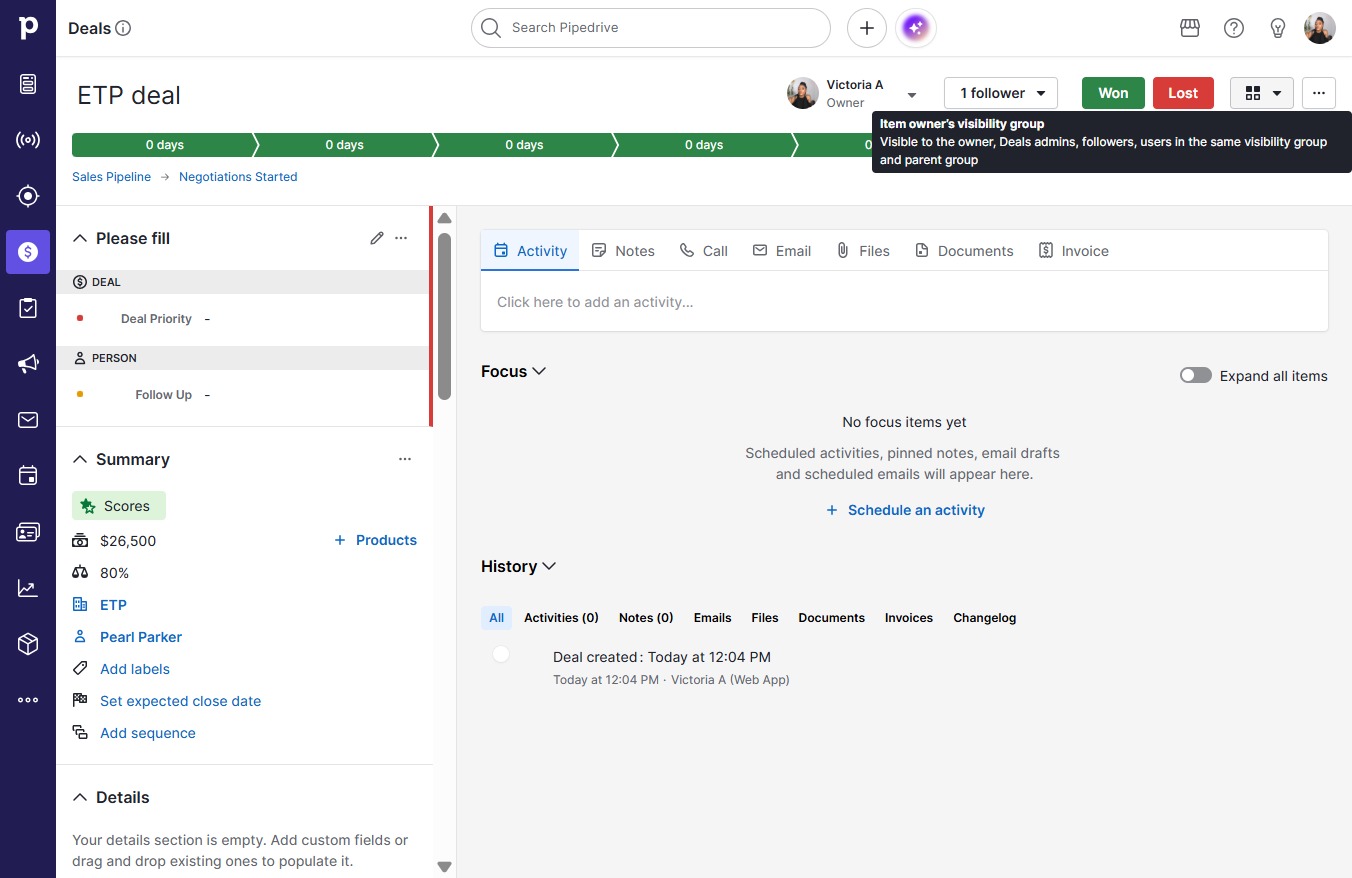This screenshot has height=878, width=1352.
Task: Open the Marketplace storefront icon
Action: point(1190,28)
